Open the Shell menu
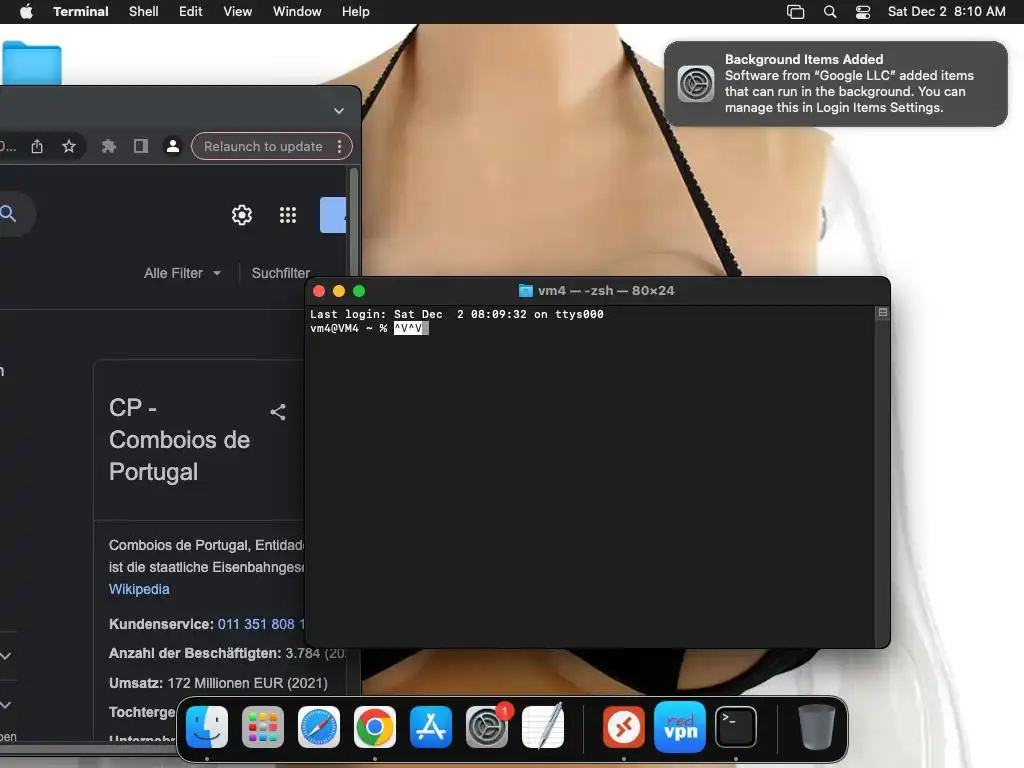This screenshot has height=768, width=1024. (x=144, y=11)
